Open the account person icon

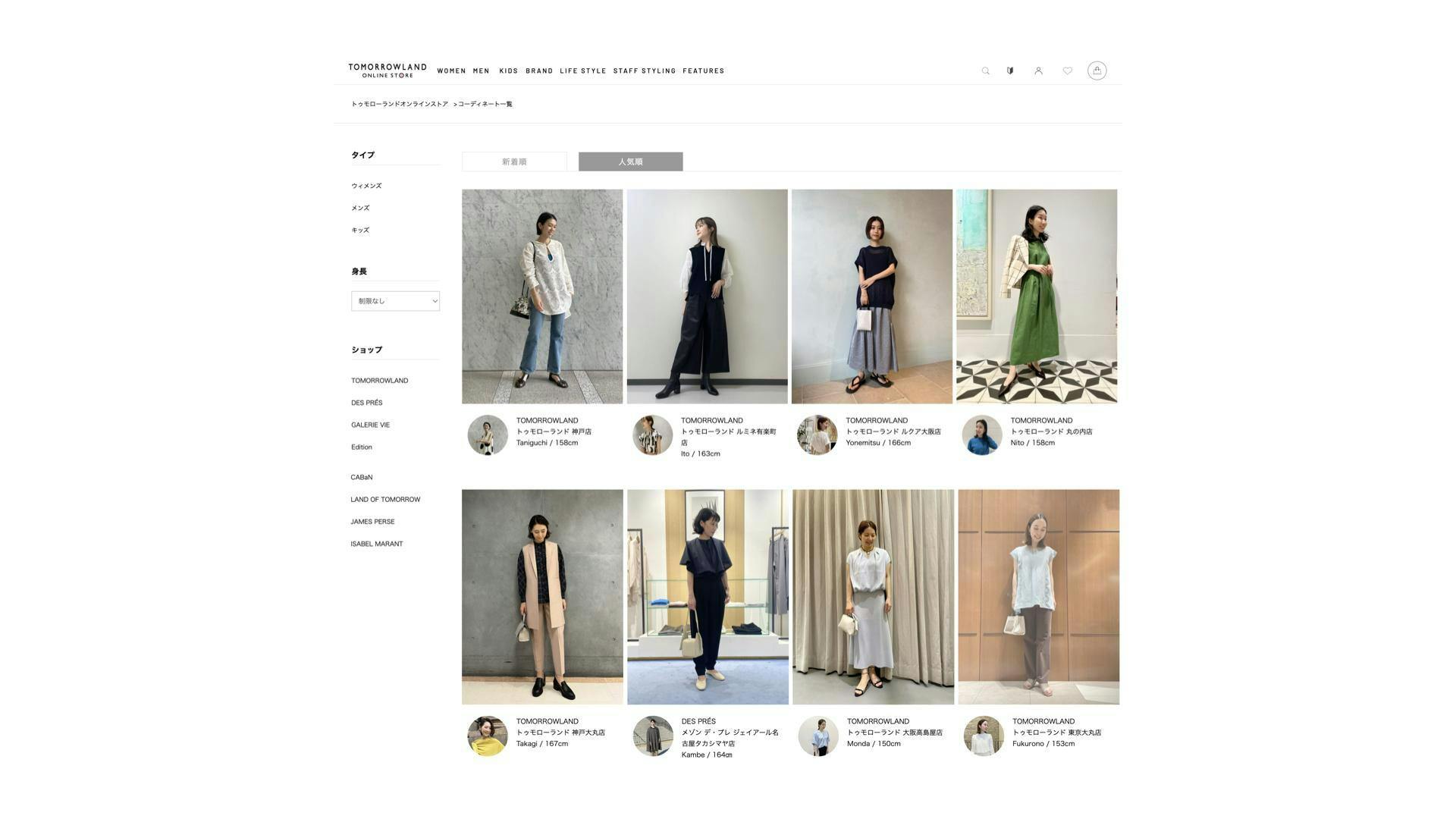point(1038,71)
